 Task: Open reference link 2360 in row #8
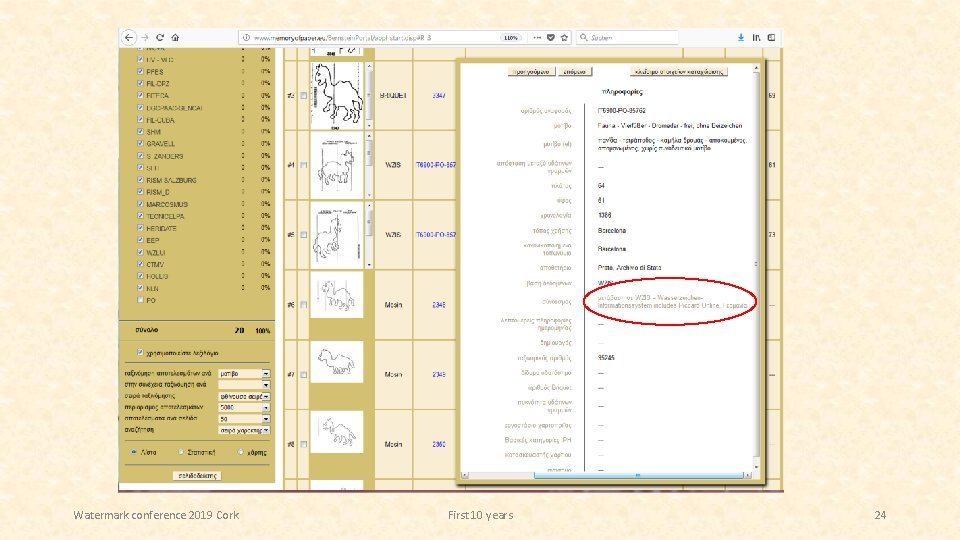coord(439,444)
